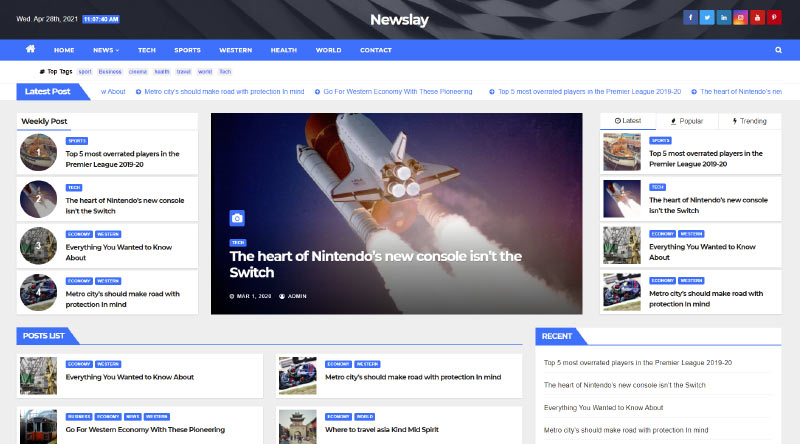Open Weekly Post thumbnail numbered 2

click(x=38, y=199)
